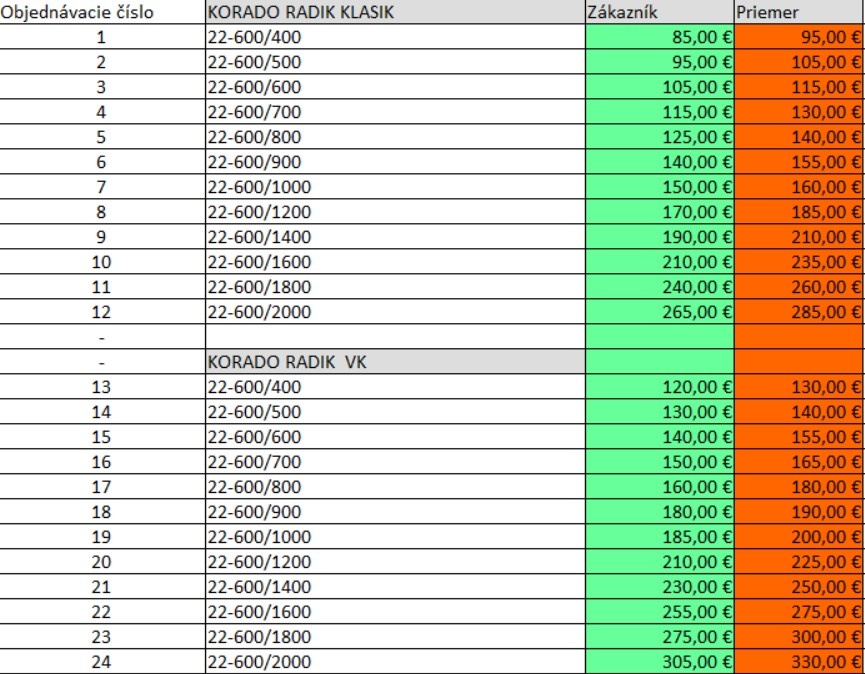Select 22-600/1400 in row 9
This screenshot has width=865, height=674.
(x=395, y=237)
